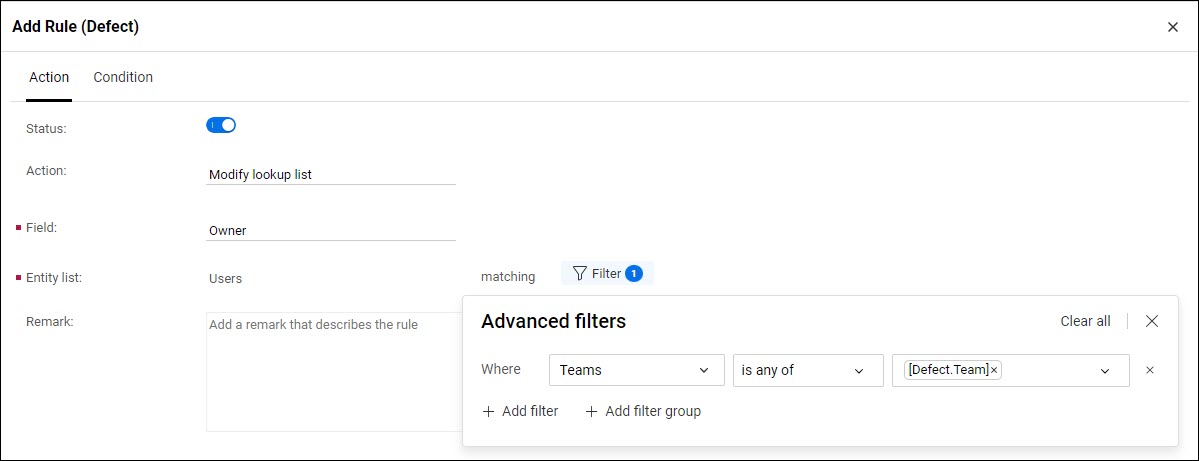Screen dimensions: 1199x461
Task: Close the Add Rule dialog
Action: (x=1172, y=27)
